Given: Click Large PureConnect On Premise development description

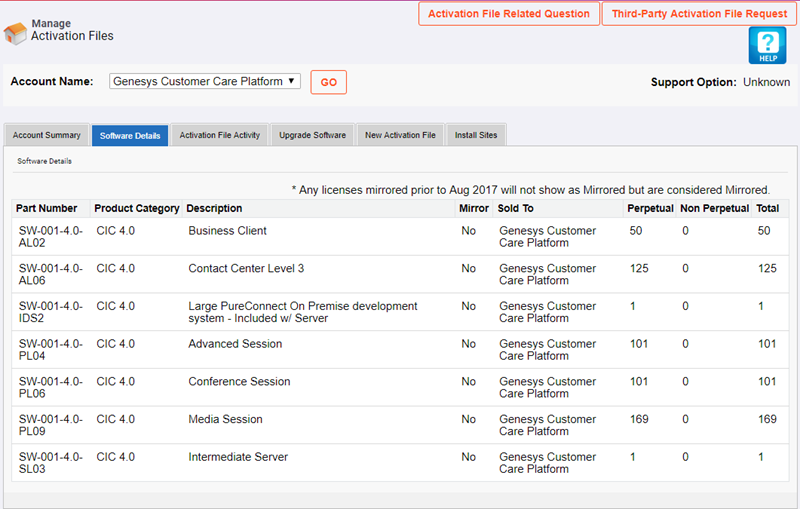Looking at the screenshot, I should [x=303, y=312].
